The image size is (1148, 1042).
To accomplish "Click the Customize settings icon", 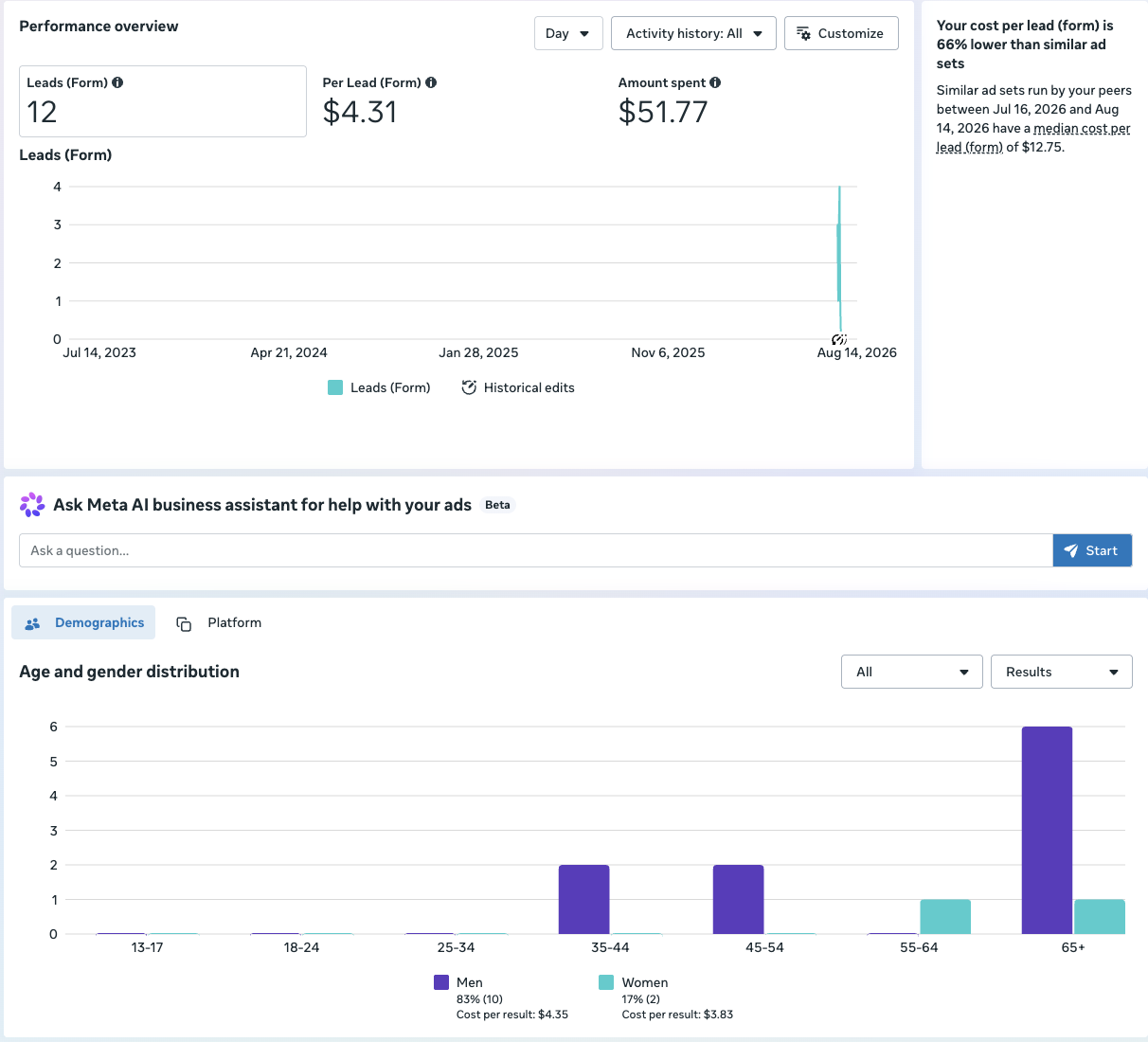I will [x=803, y=33].
